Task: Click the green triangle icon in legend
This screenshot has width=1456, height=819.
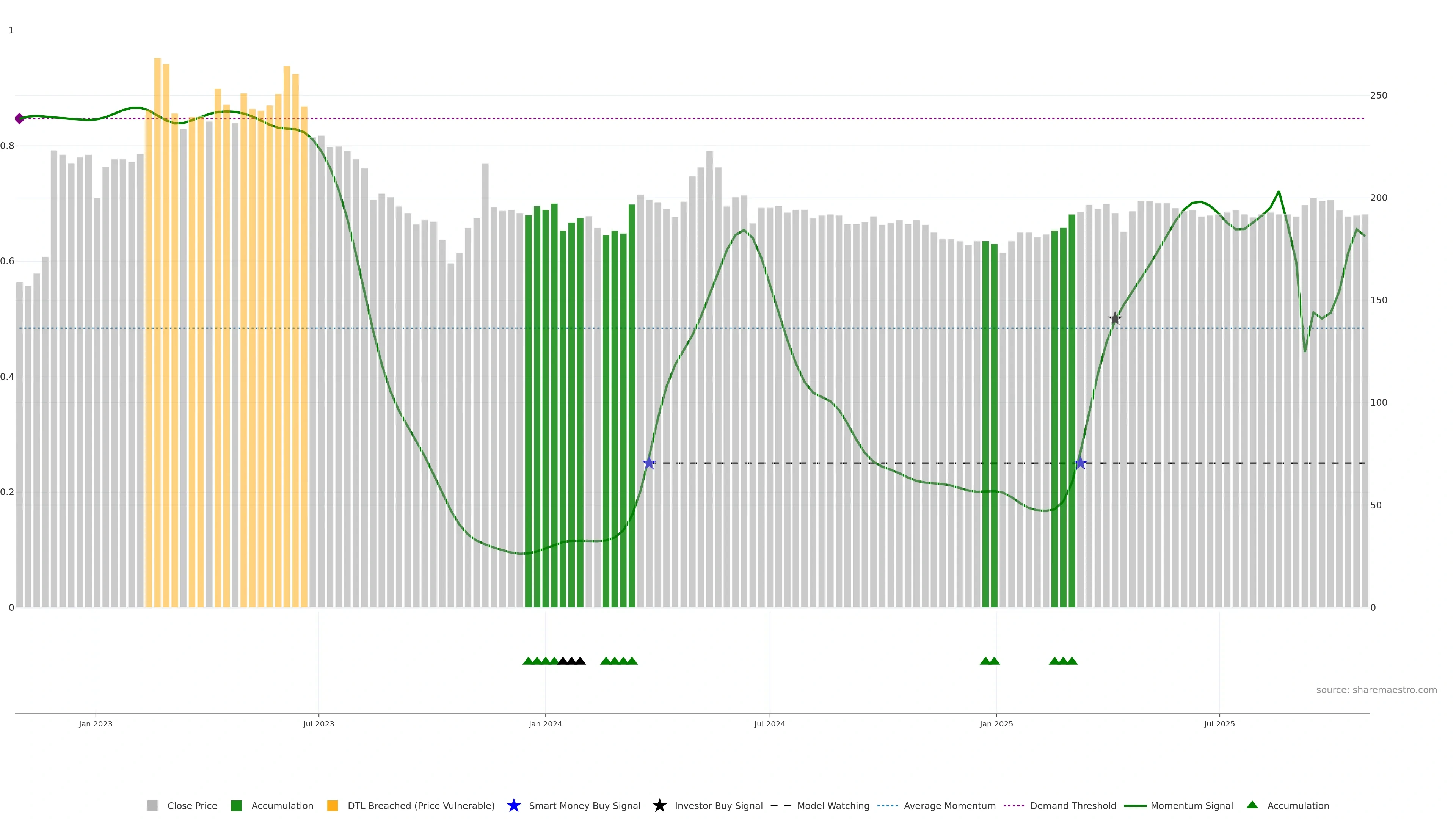Action: [1252, 805]
